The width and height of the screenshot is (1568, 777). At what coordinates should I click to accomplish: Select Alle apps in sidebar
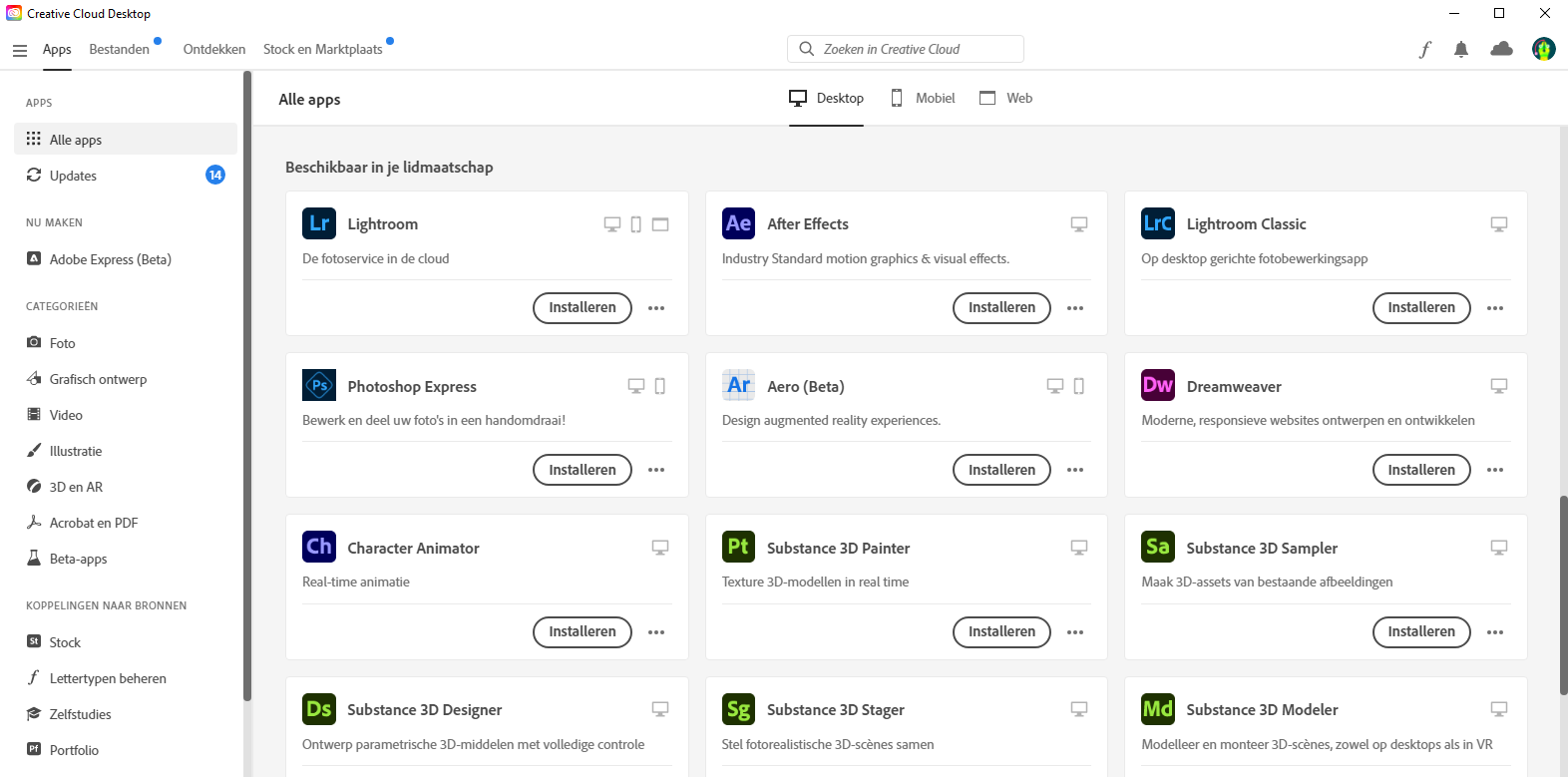pos(126,140)
